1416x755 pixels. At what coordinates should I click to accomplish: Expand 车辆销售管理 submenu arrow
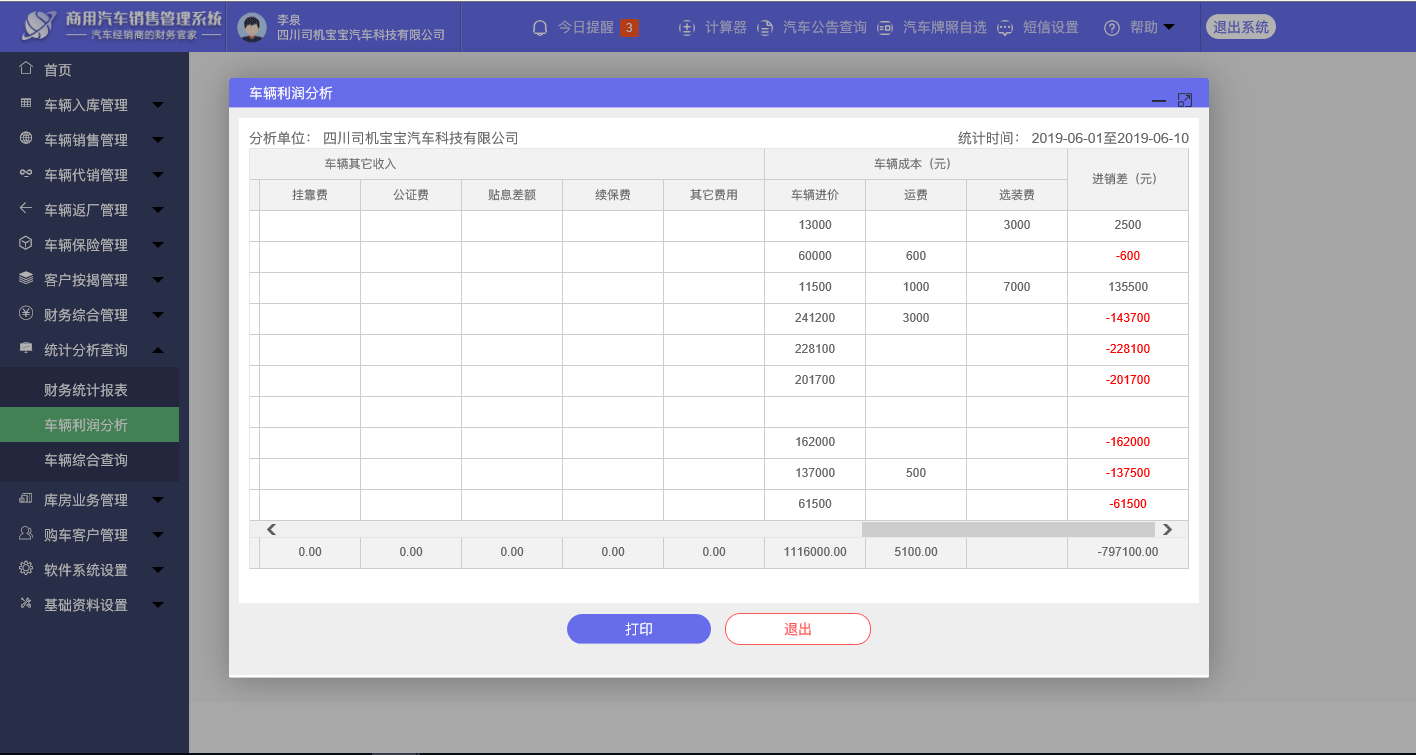click(158, 140)
